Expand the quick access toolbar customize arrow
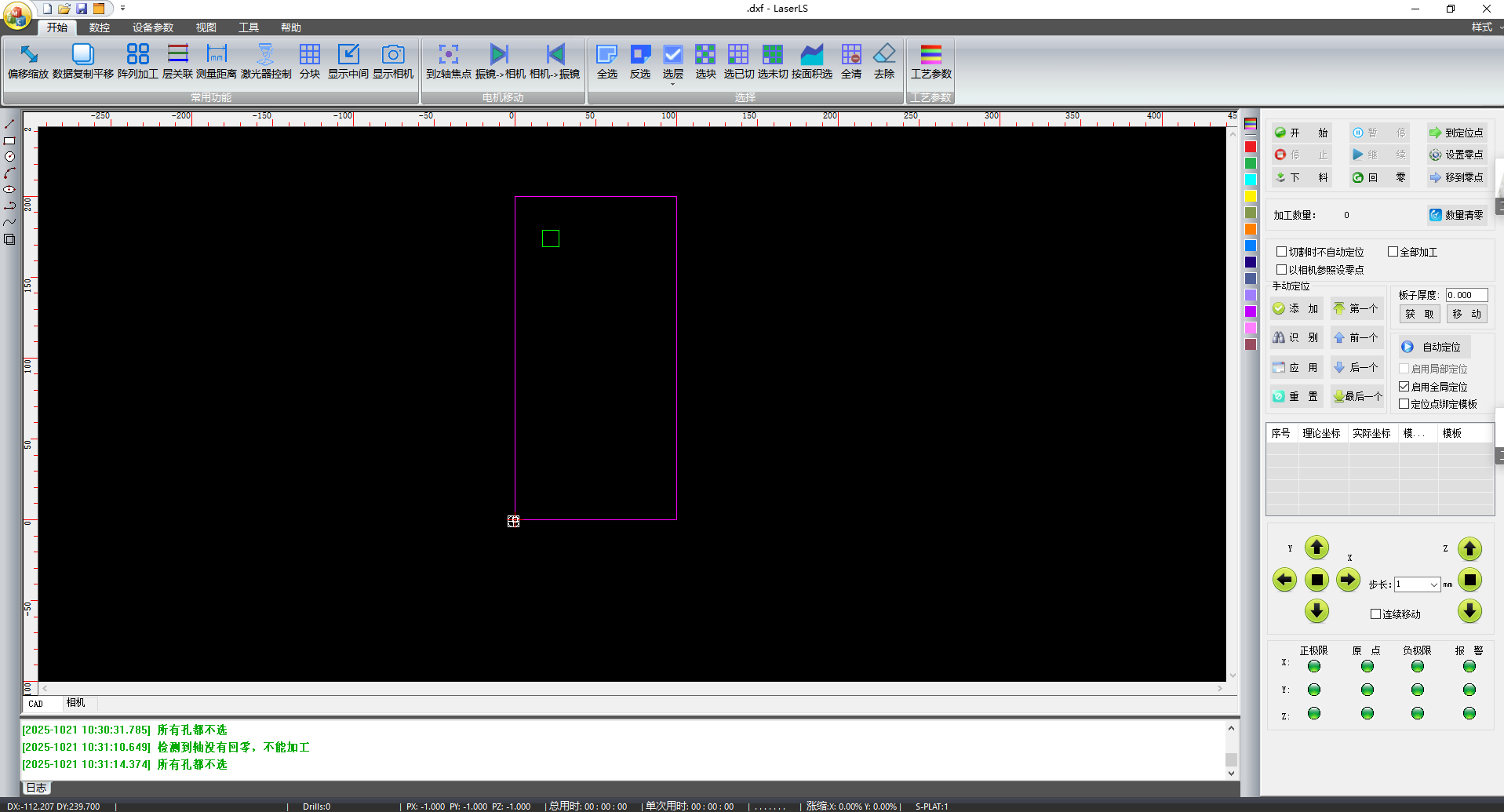The height and width of the screenshot is (812, 1504). click(123, 9)
